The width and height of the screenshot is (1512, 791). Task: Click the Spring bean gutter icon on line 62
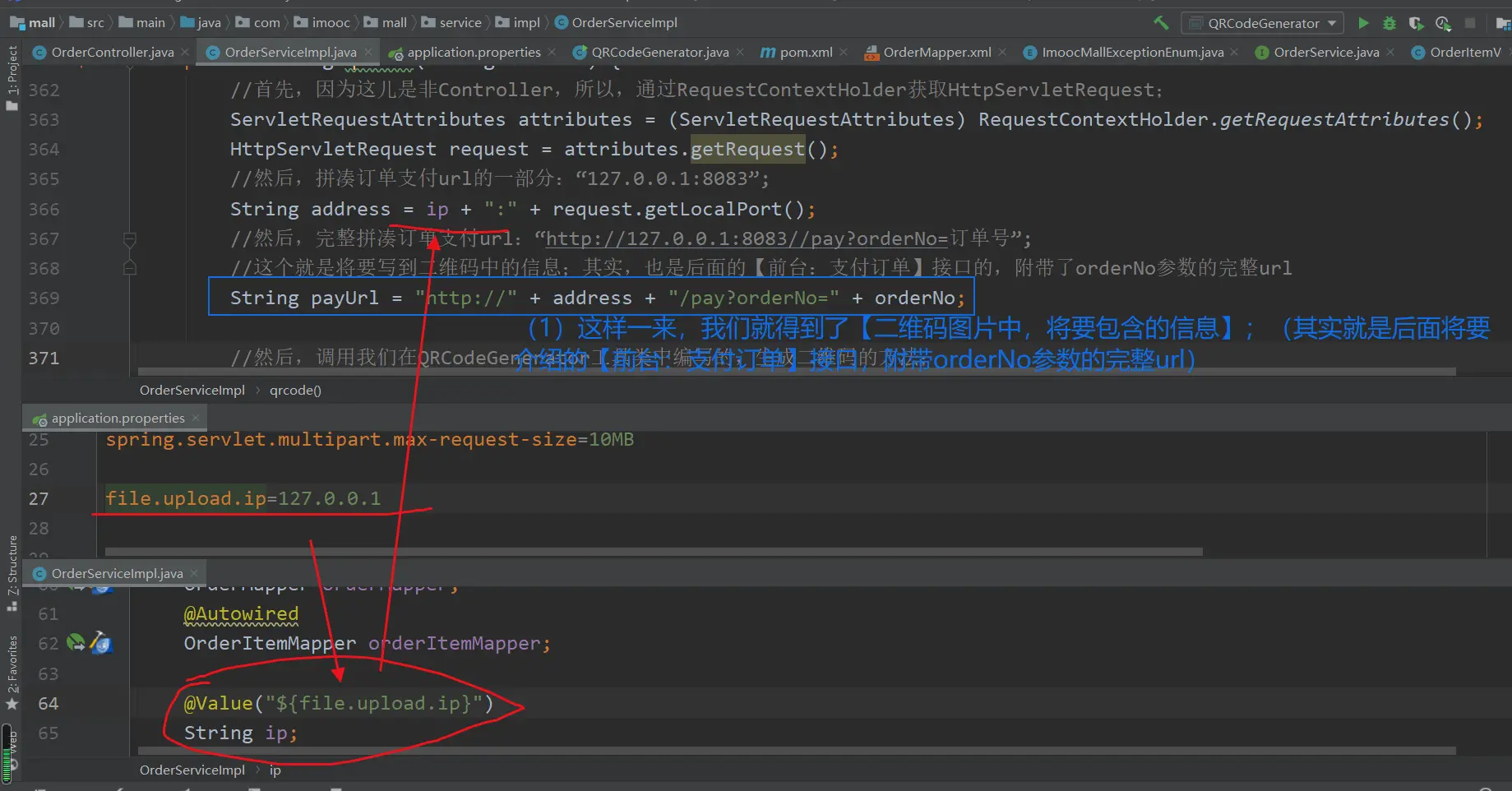[76, 643]
